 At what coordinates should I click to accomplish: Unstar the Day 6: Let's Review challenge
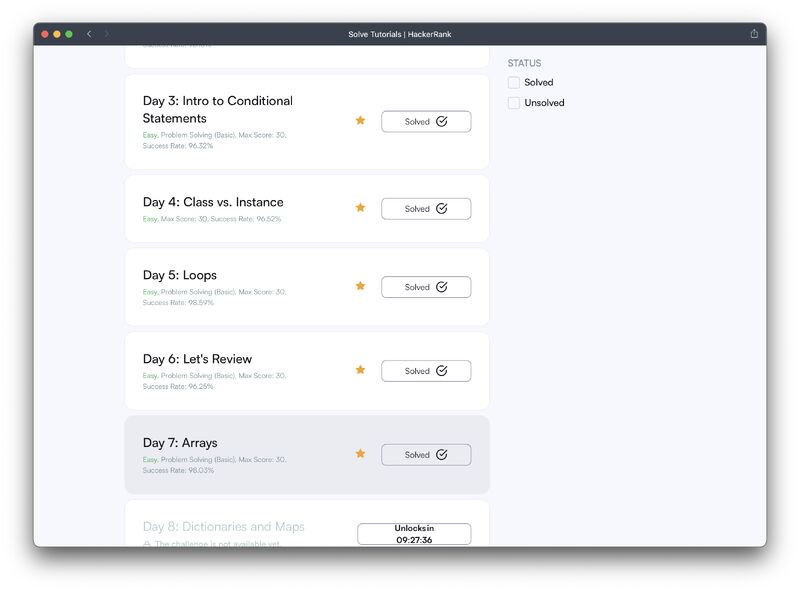(360, 370)
